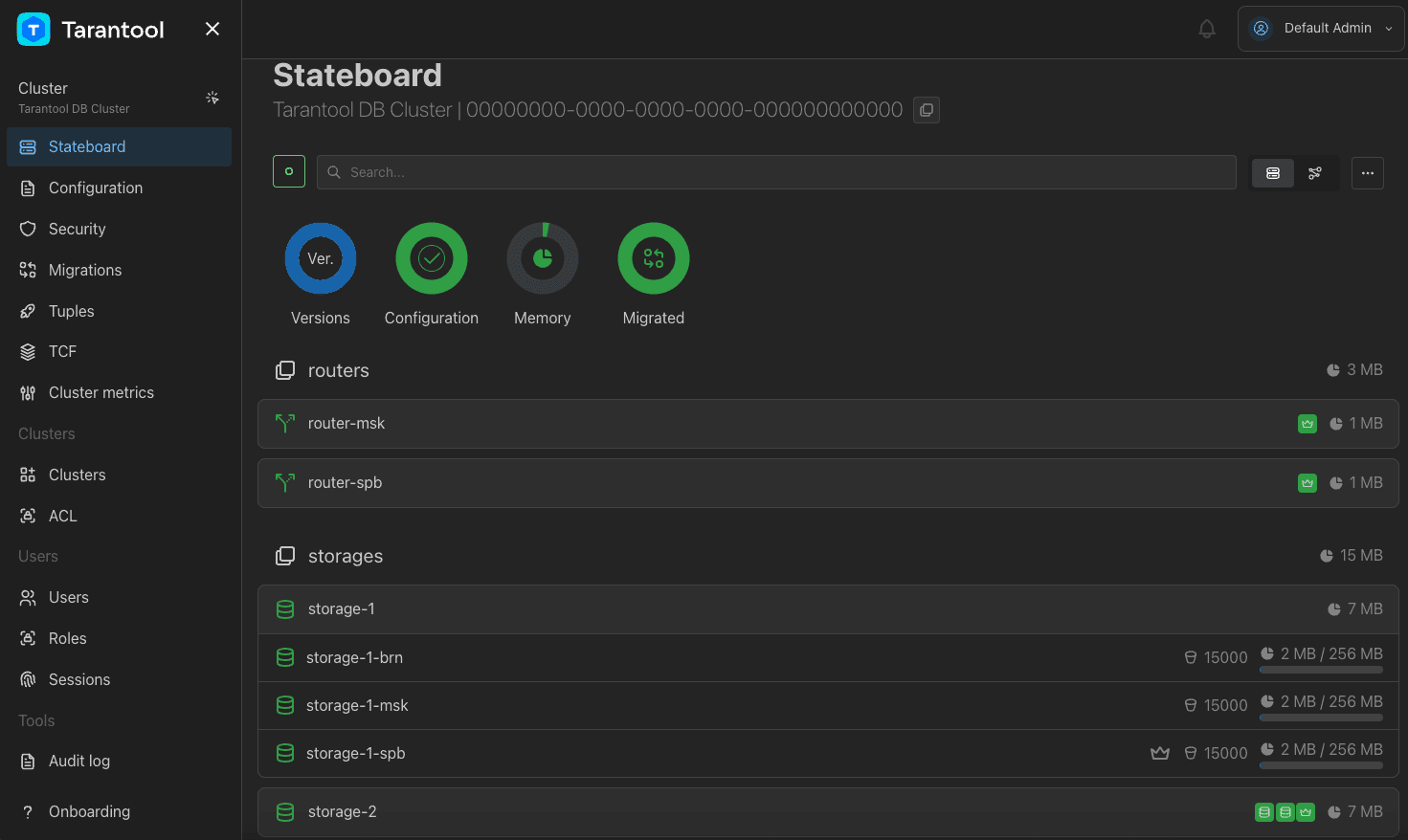
Task: Click the Tarantool logo icon
Action: pyautogui.click(x=34, y=30)
